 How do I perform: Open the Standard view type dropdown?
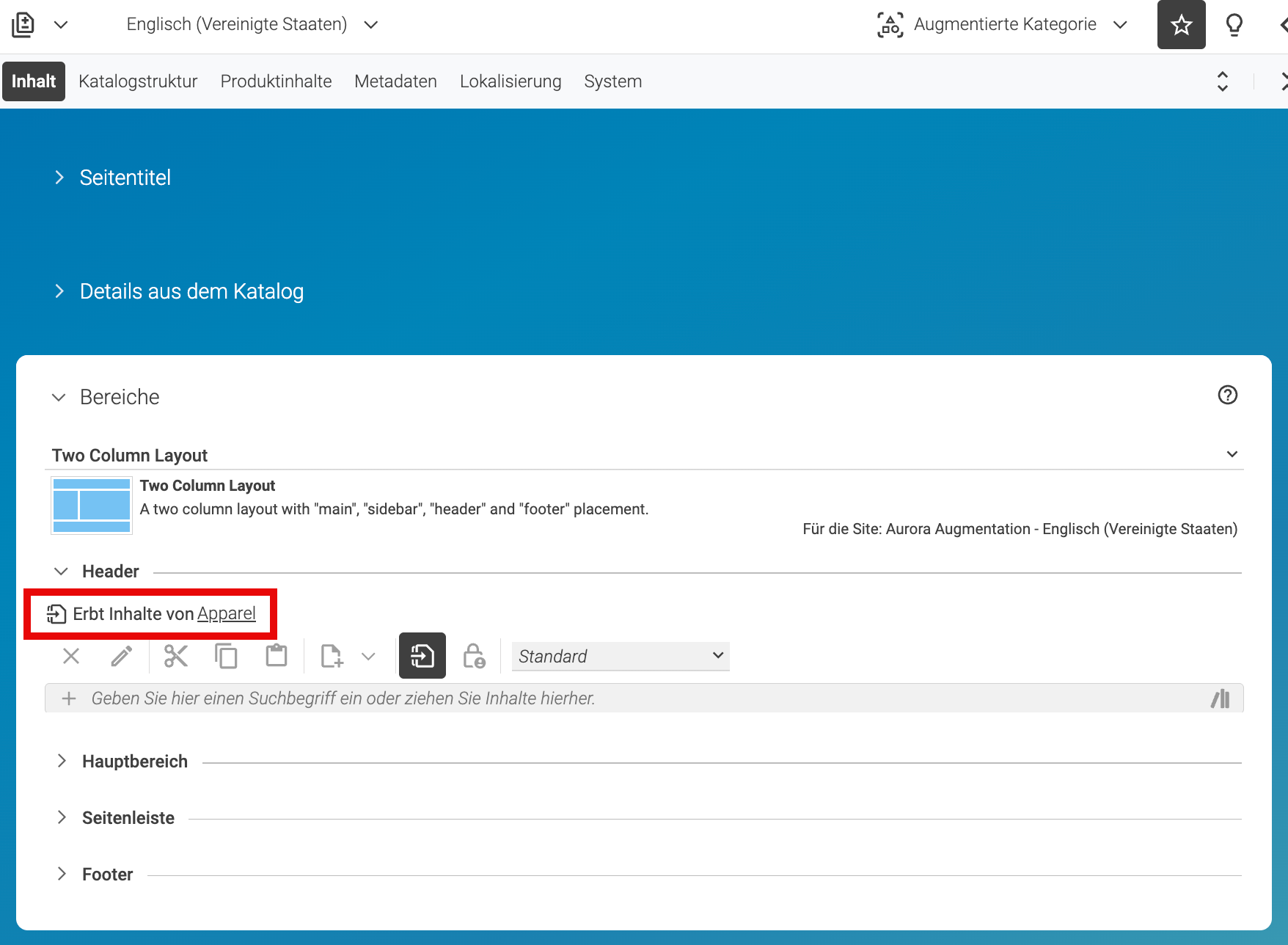click(x=621, y=656)
